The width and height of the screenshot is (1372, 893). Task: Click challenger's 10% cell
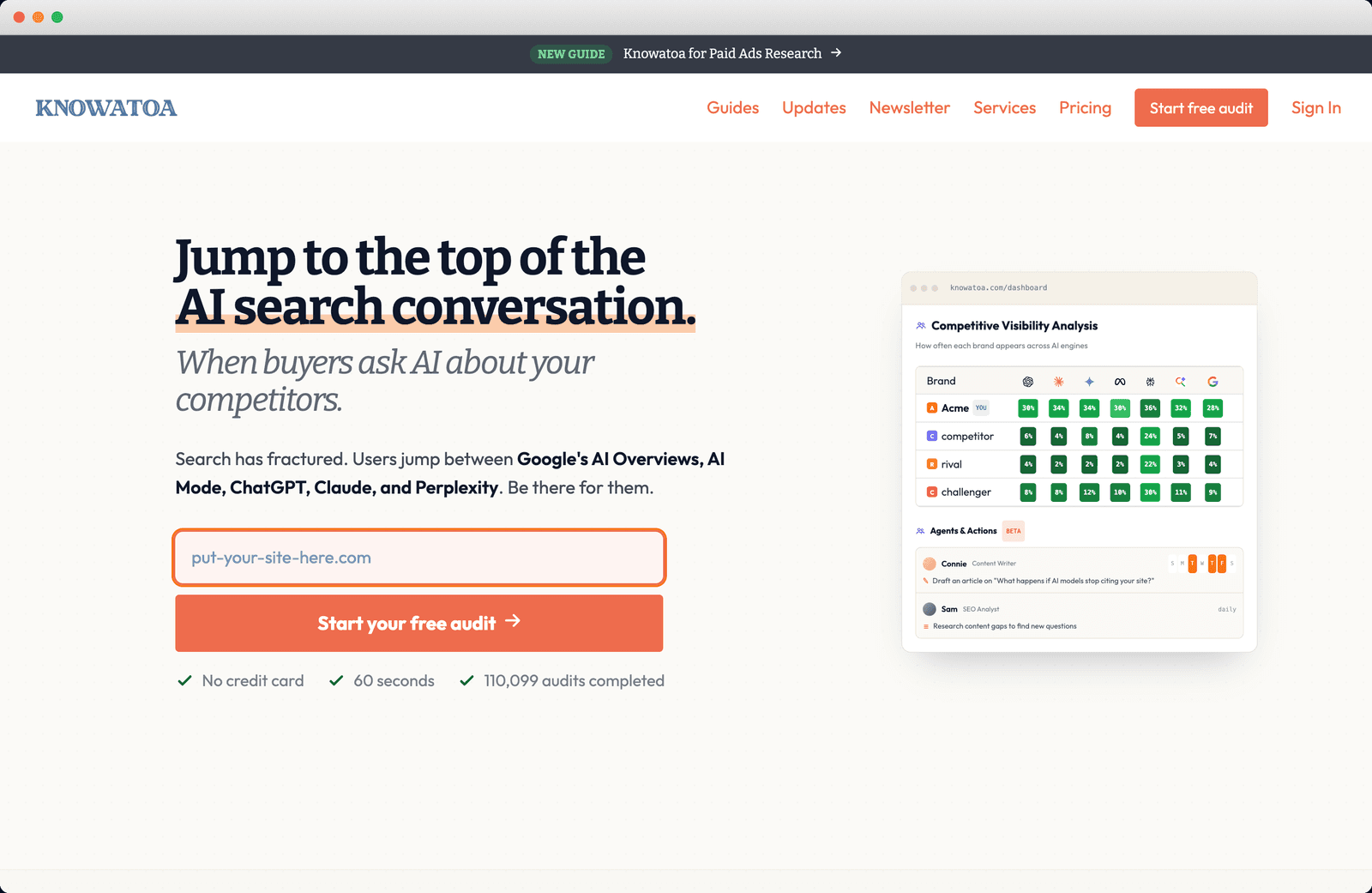1120,492
